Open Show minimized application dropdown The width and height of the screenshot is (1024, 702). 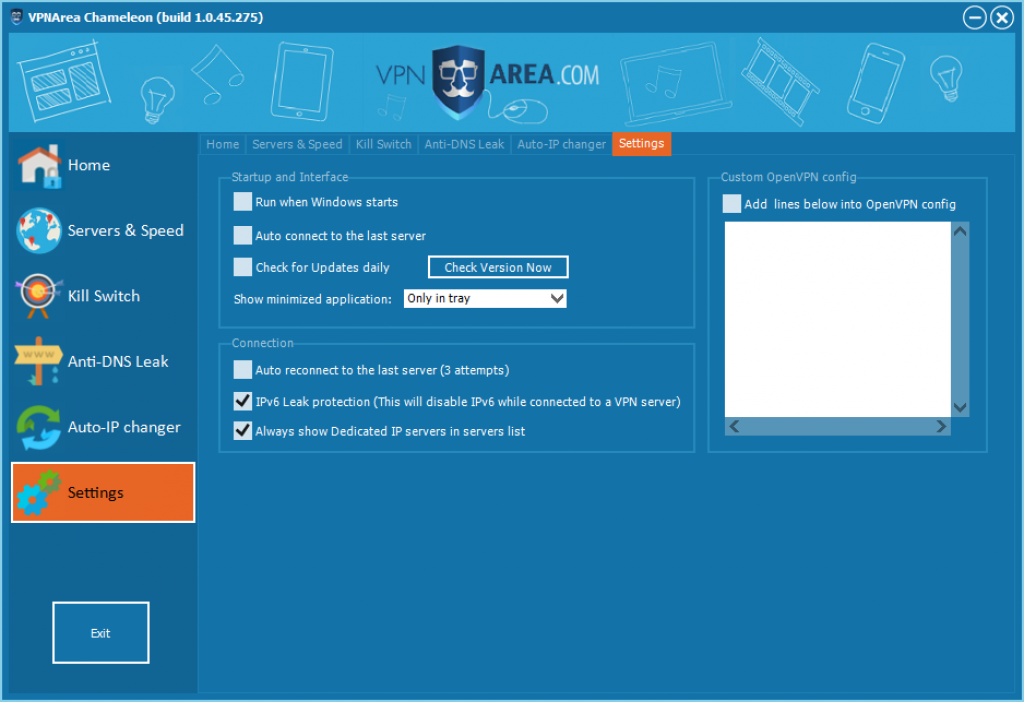[x=485, y=298]
